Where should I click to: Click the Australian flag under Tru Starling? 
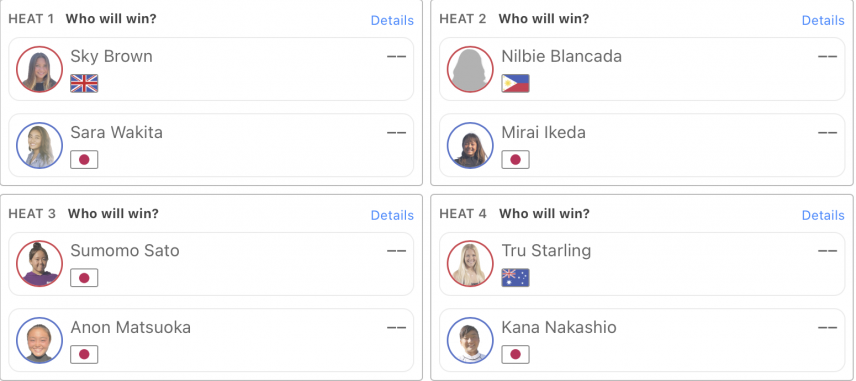(515, 278)
